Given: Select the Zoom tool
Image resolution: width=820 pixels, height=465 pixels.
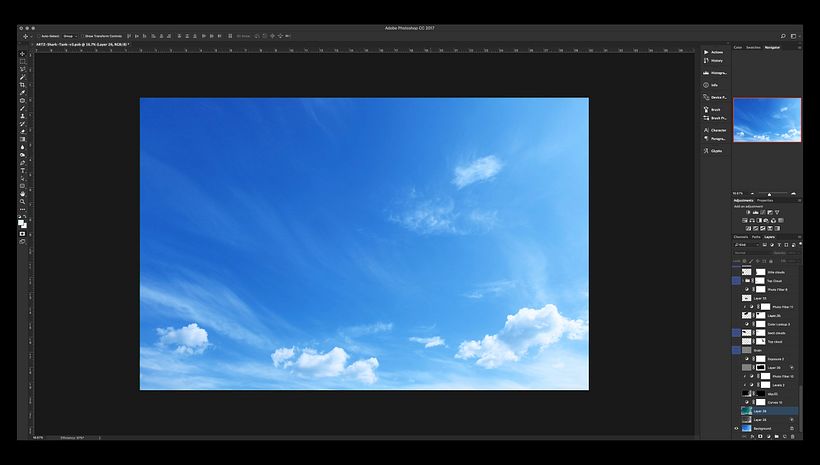Looking at the screenshot, I should [23, 202].
